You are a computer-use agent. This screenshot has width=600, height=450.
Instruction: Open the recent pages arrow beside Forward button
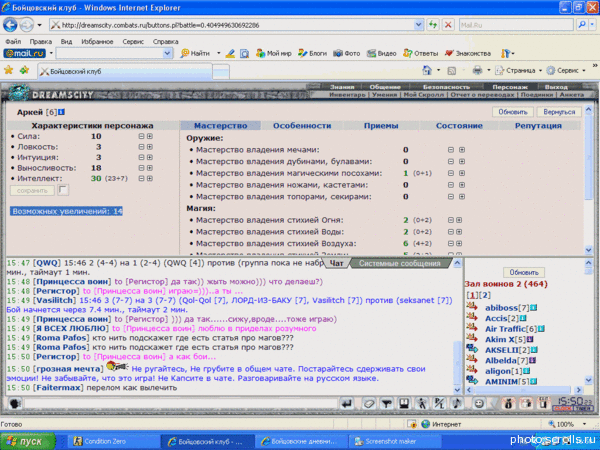point(39,25)
